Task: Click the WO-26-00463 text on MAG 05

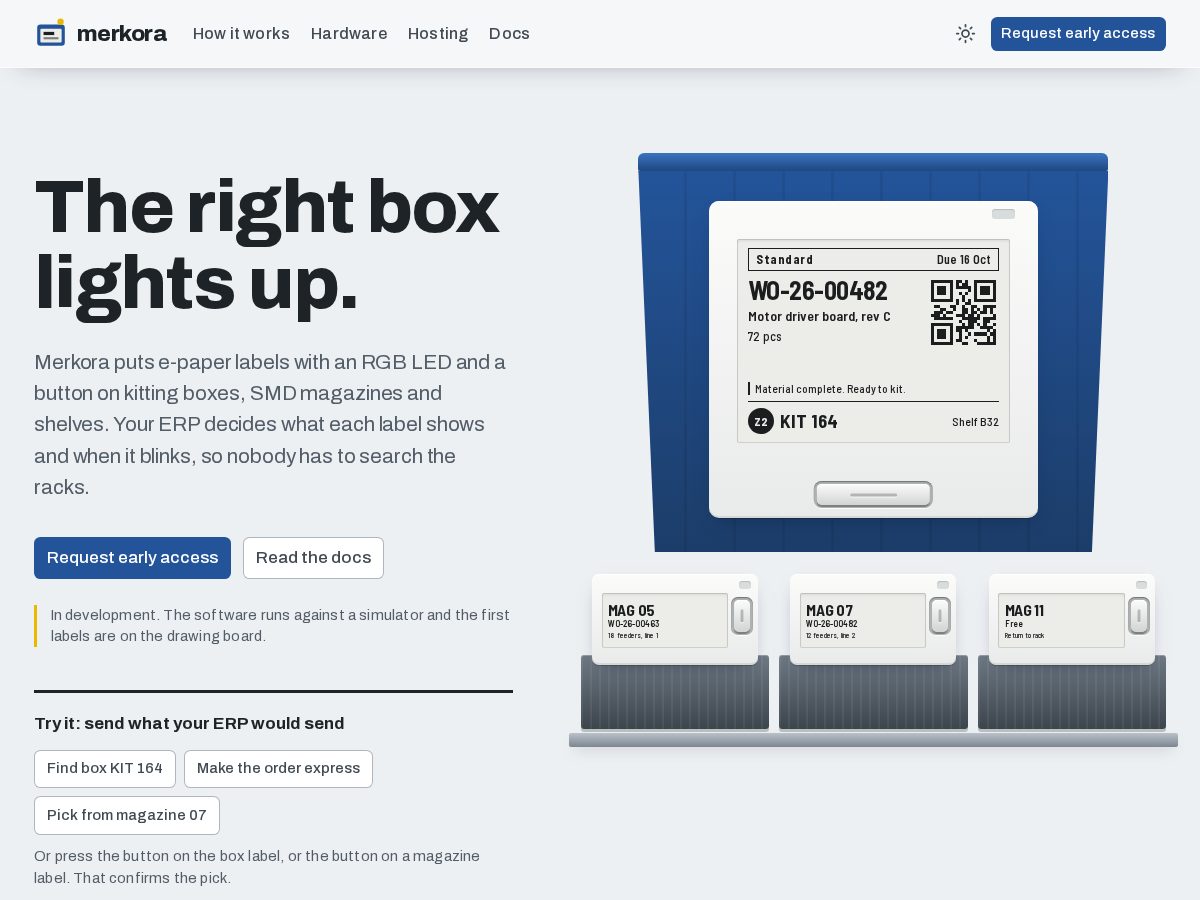Action: point(634,624)
